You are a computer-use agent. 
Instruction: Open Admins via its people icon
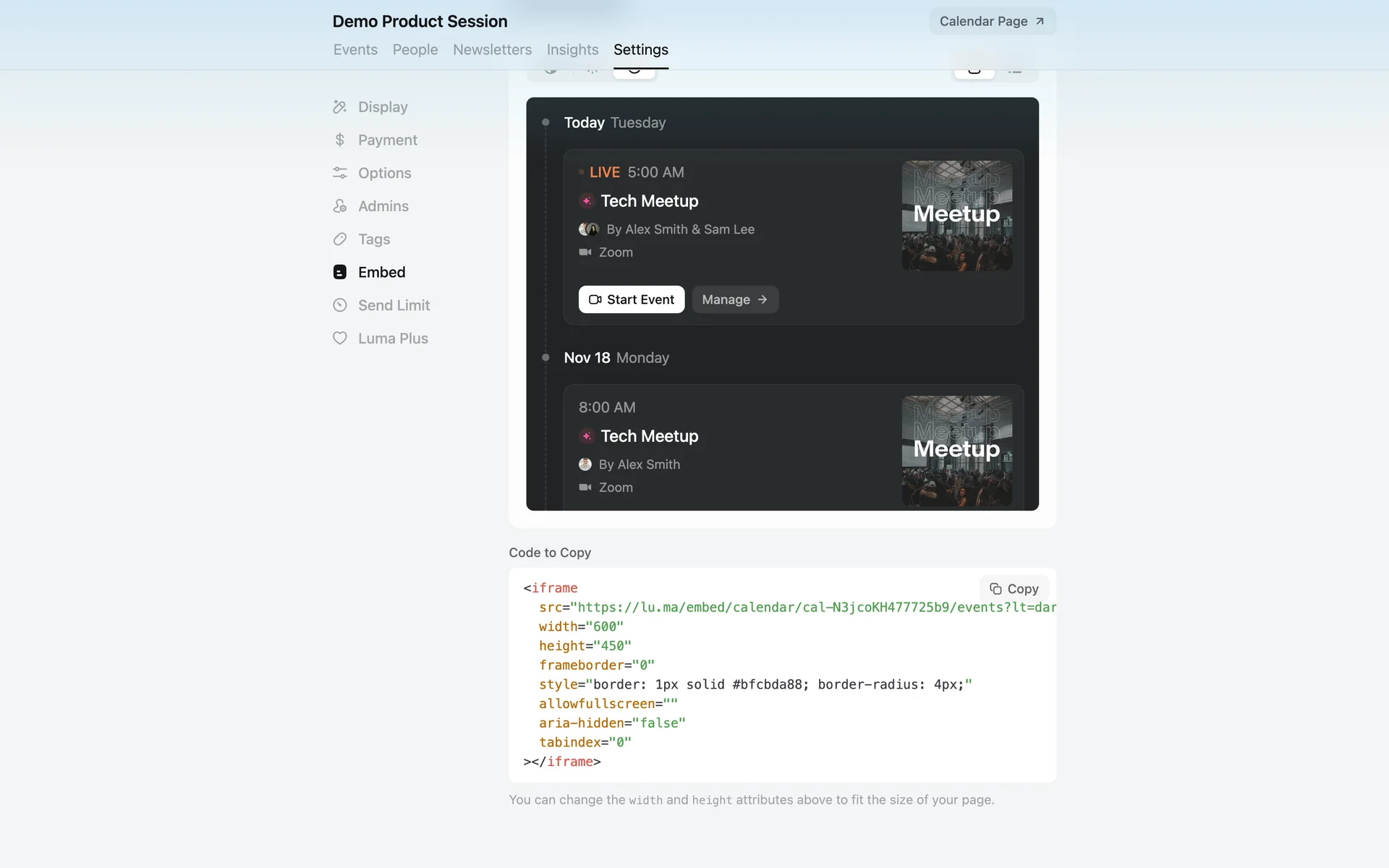point(339,206)
